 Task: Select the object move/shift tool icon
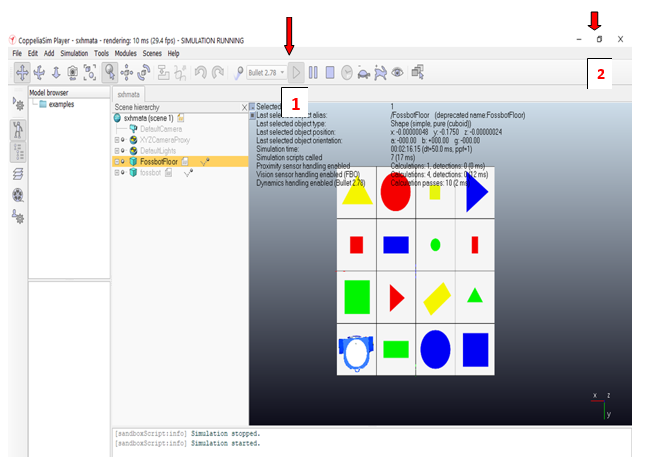(x=127, y=72)
